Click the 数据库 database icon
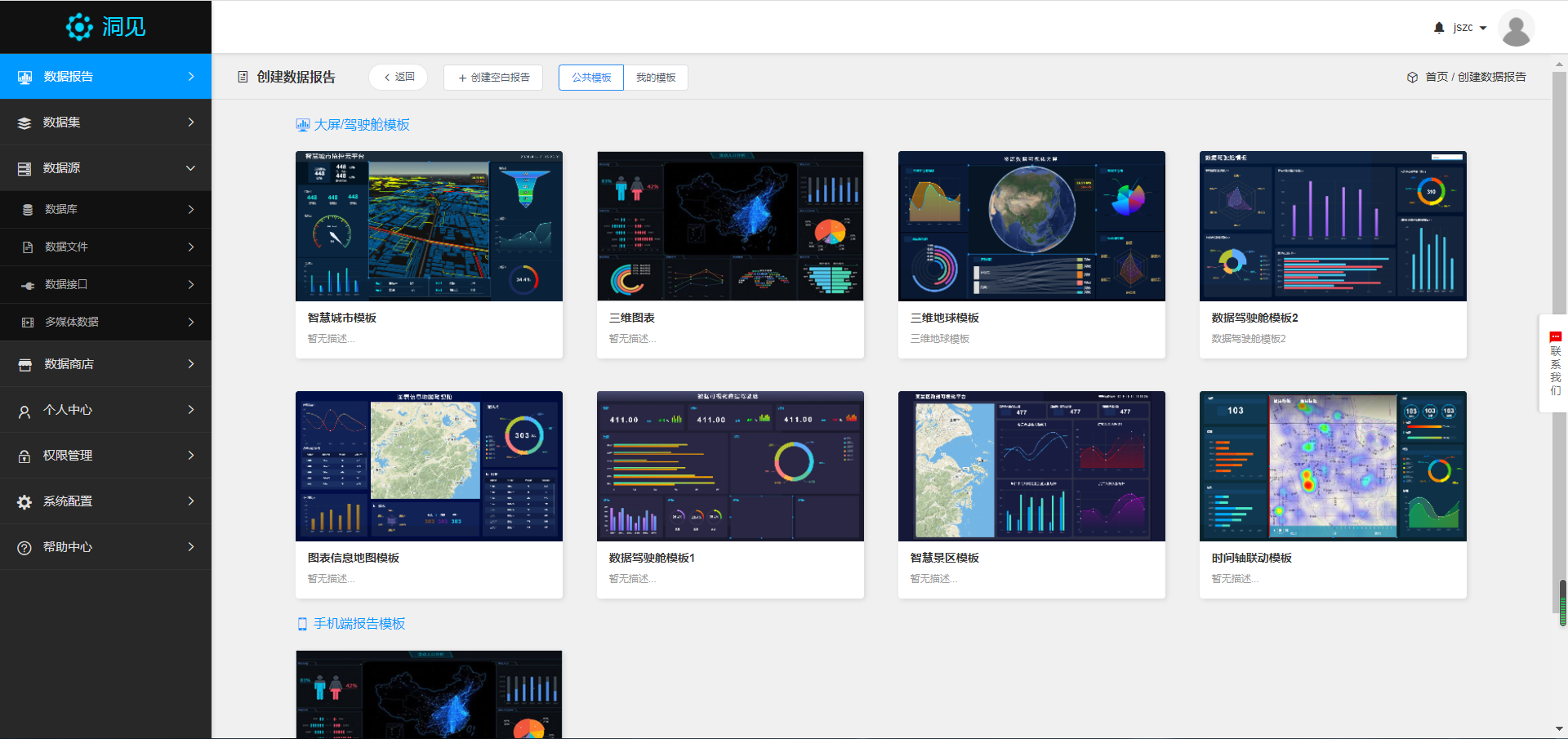1568x739 pixels. click(28, 210)
